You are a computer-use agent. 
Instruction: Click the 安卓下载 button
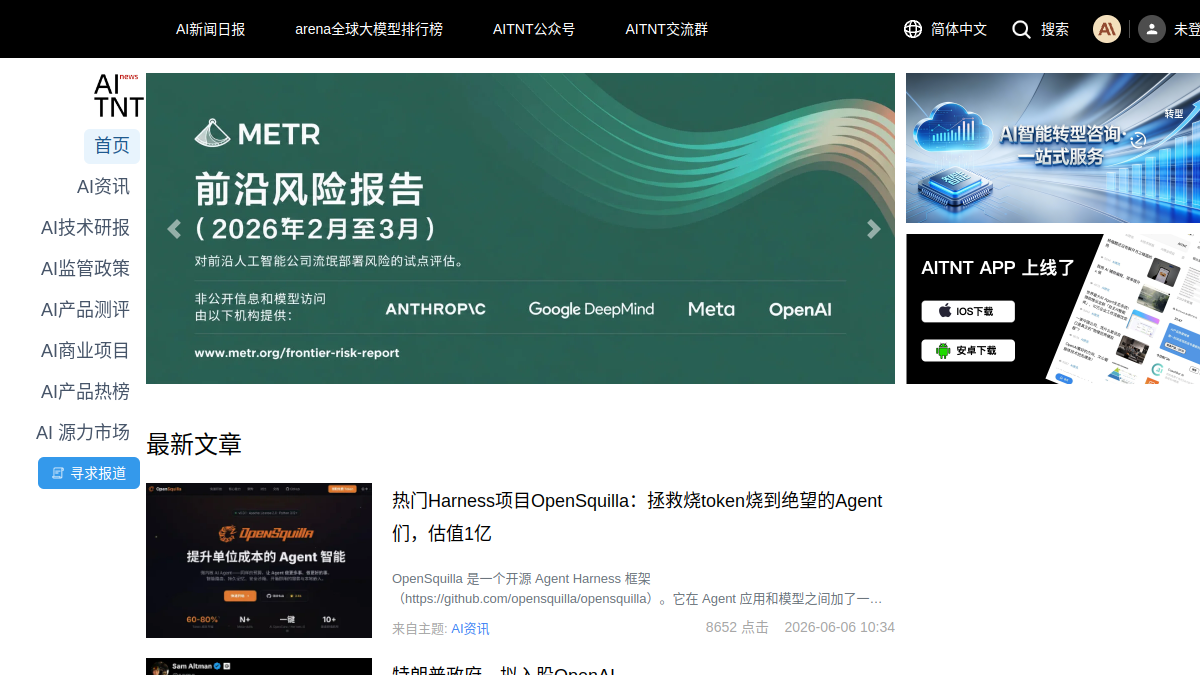968,350
